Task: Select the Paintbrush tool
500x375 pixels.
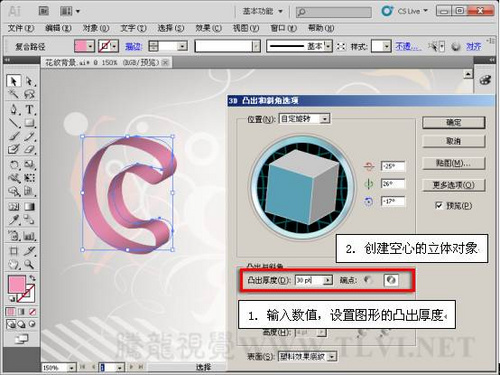Action: click(13, 136)
